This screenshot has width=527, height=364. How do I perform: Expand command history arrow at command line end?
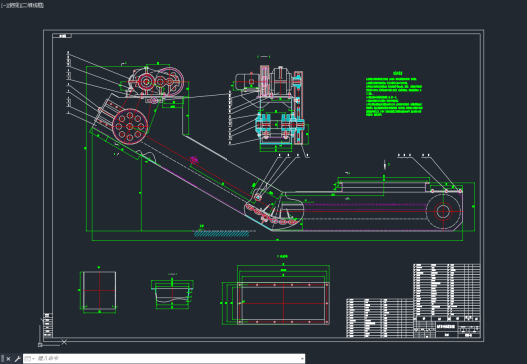[x=302, y=359]
